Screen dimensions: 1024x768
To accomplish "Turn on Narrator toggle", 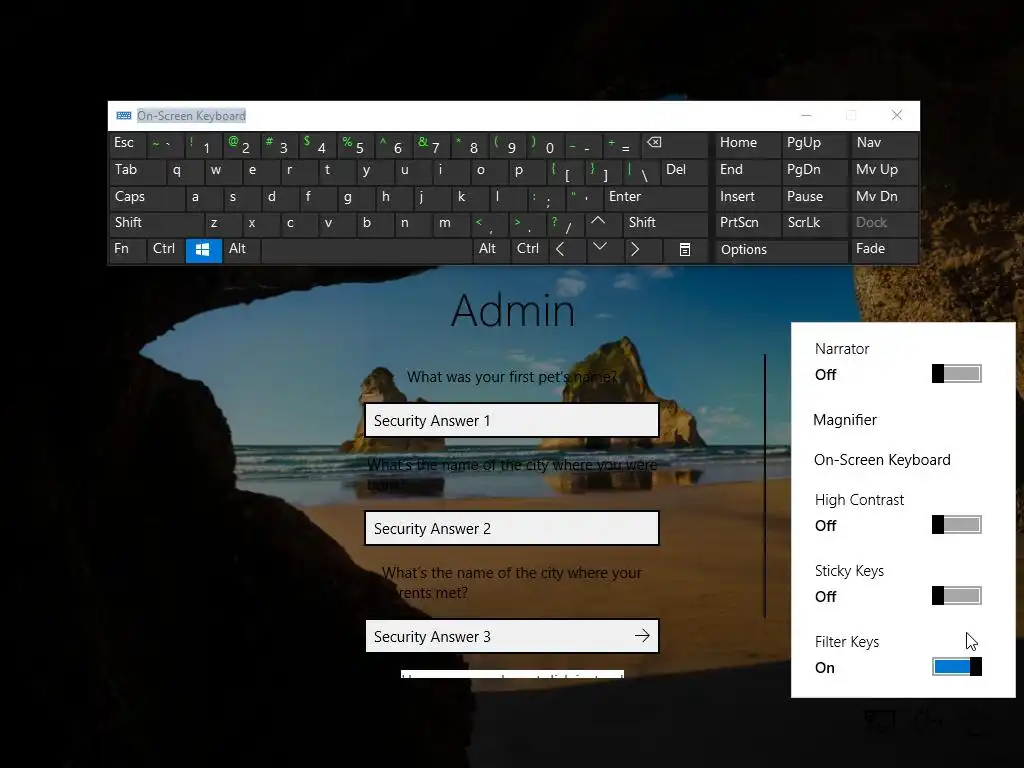I will 956,374.
